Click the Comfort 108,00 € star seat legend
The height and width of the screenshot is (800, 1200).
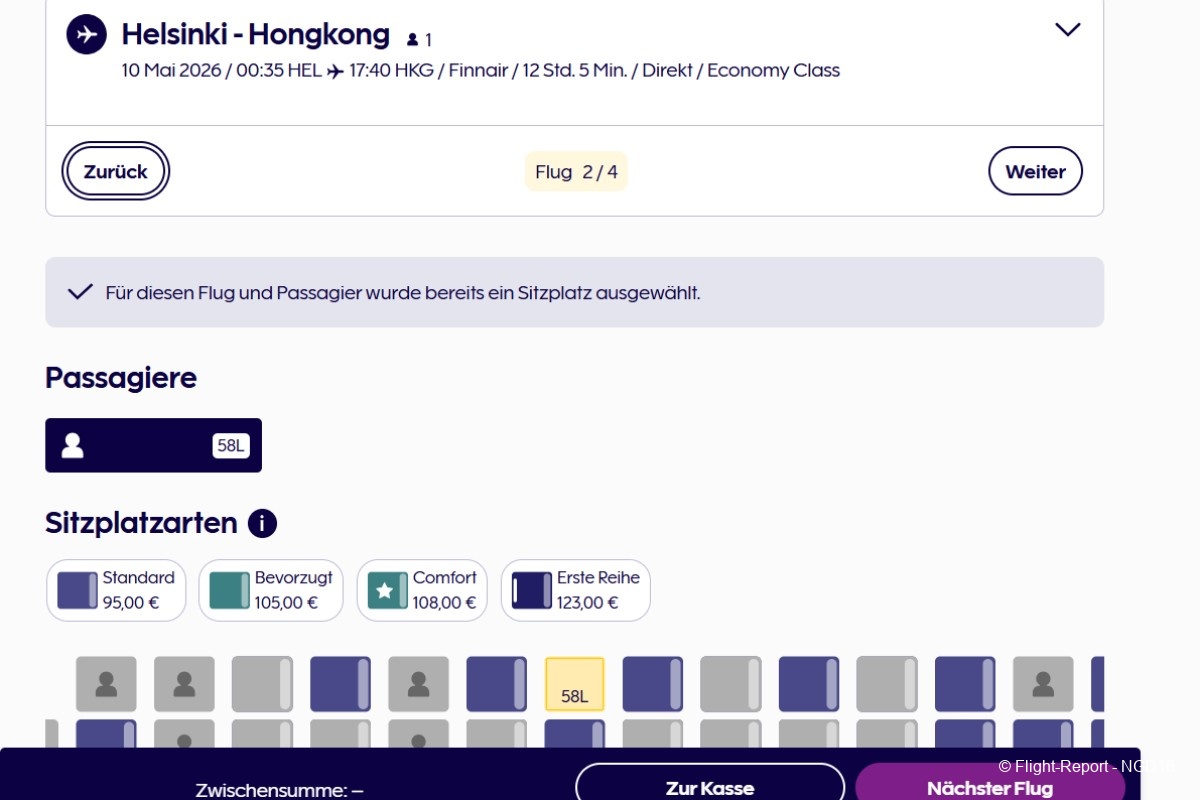point(422,590)
